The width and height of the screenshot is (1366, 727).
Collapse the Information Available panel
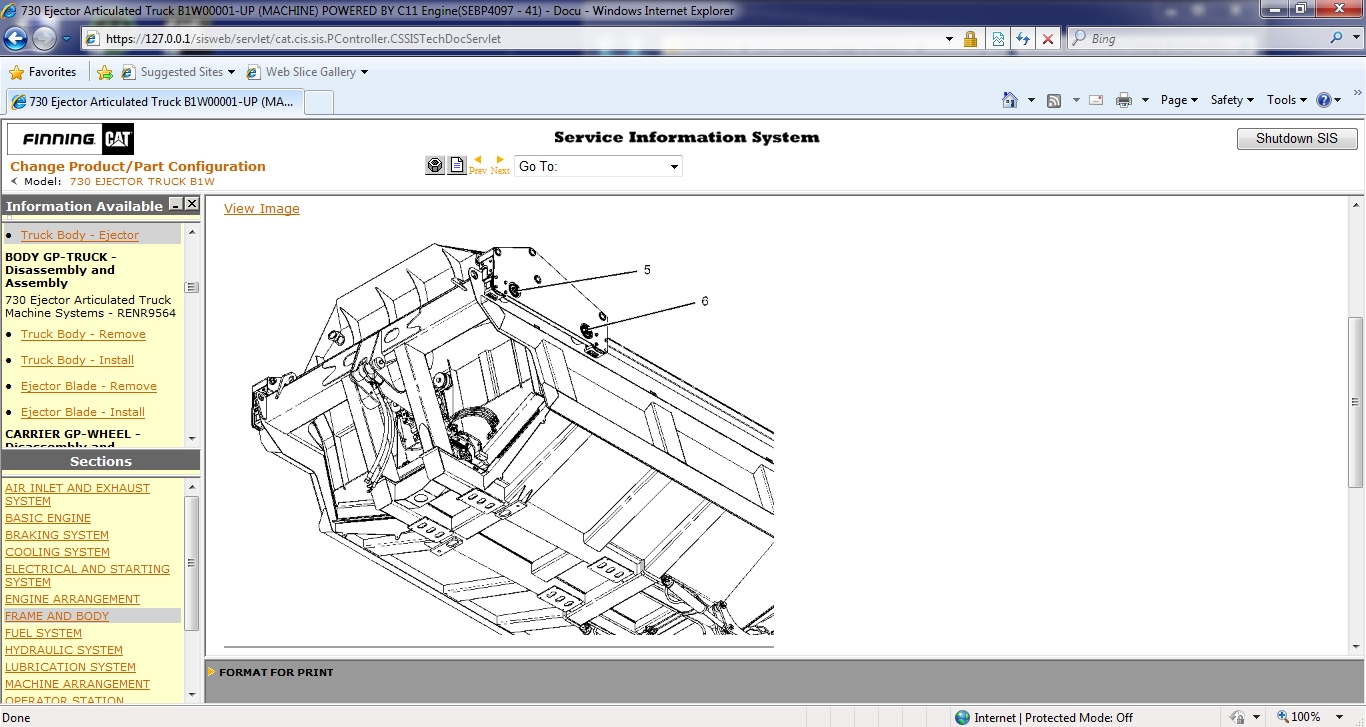(174, 204)
